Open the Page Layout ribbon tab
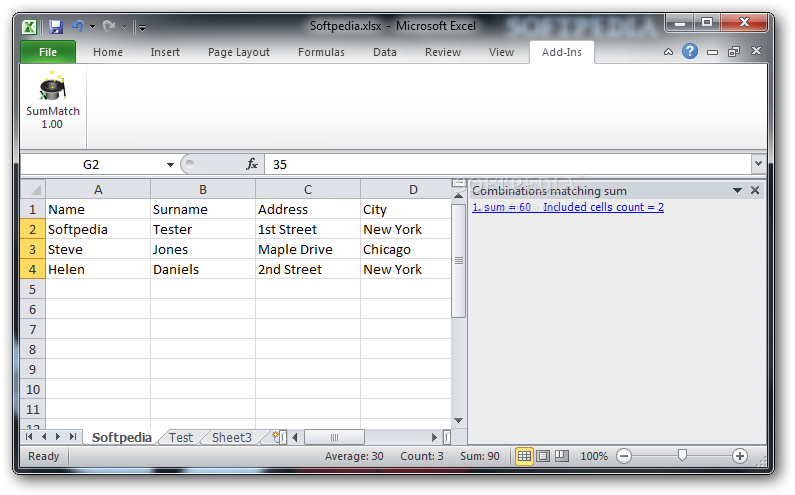 point(239,52)
